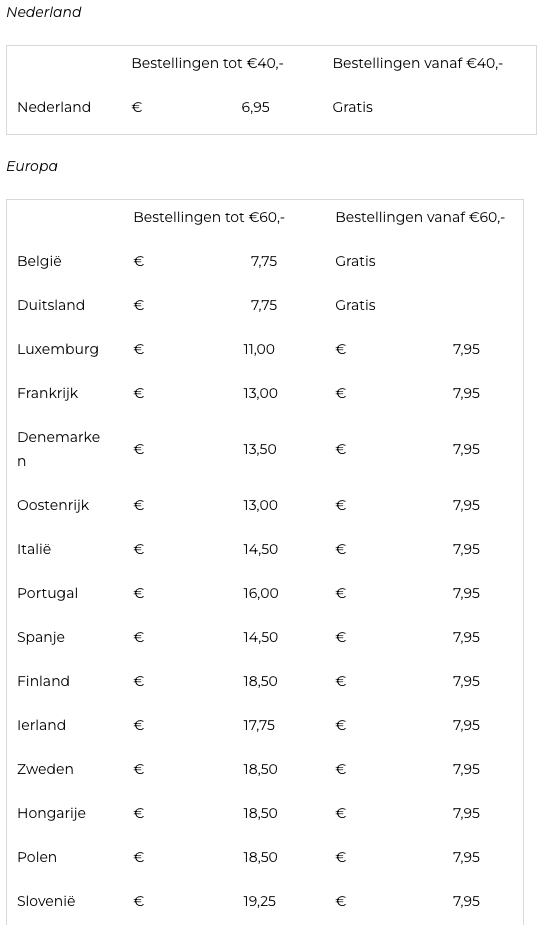Select the Spanje country label
Screen dimensions: 544x925
tap(41, 638)
